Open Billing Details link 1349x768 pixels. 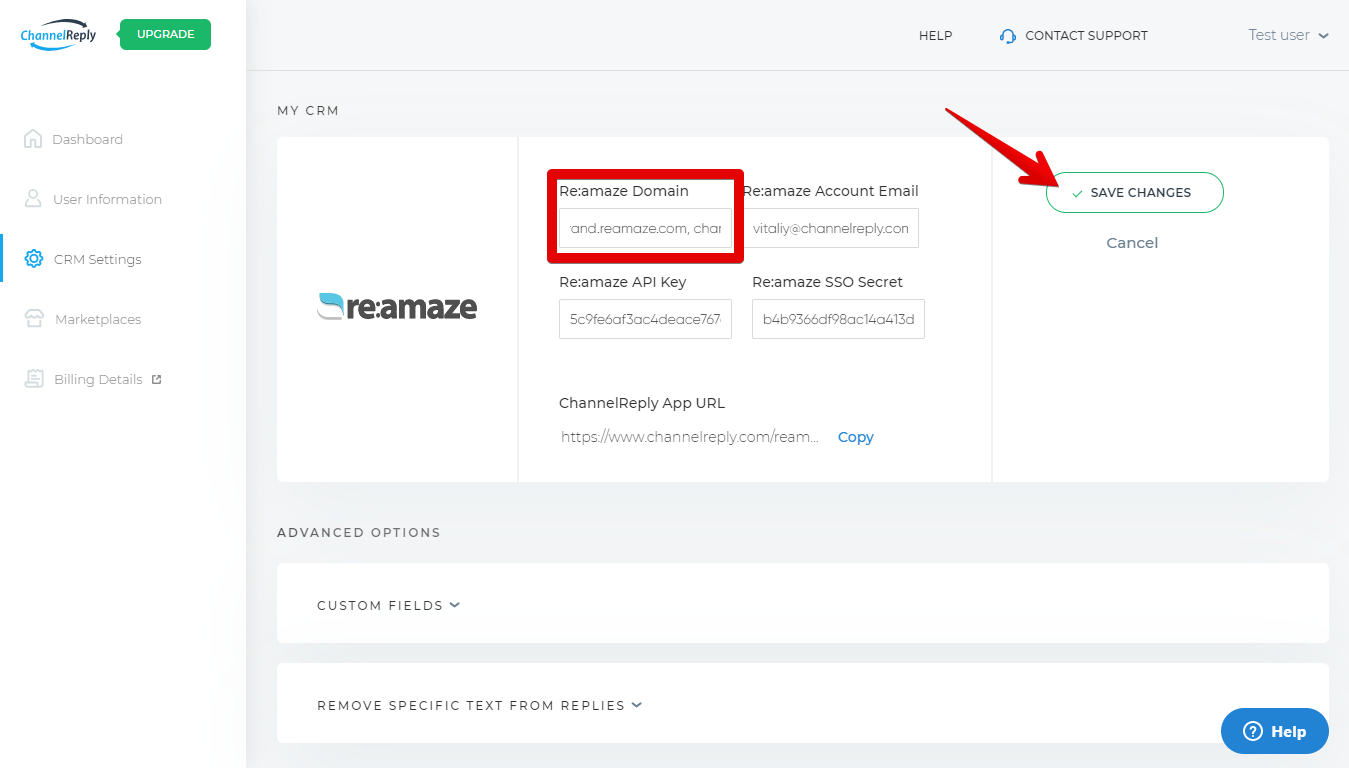pyautogui.click(x=98, y=379)
